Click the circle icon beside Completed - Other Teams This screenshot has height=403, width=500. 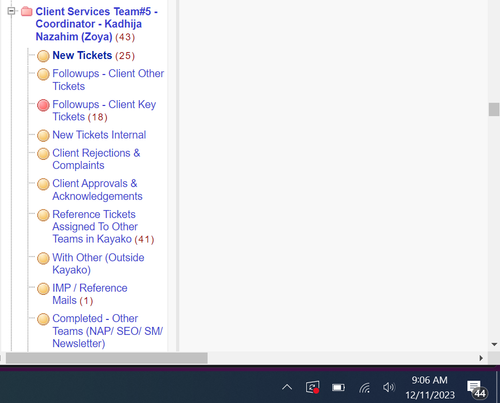(x=43, y=319)
